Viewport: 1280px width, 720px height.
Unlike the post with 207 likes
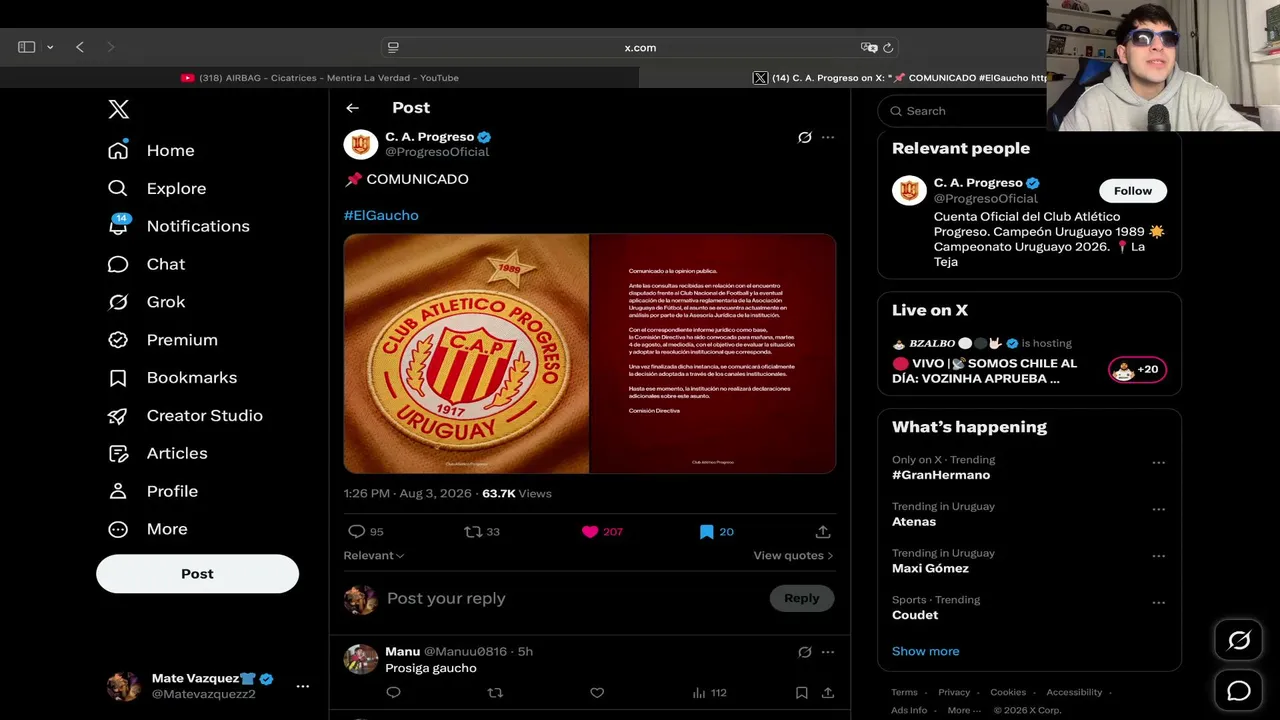click(x=602, y=532)
